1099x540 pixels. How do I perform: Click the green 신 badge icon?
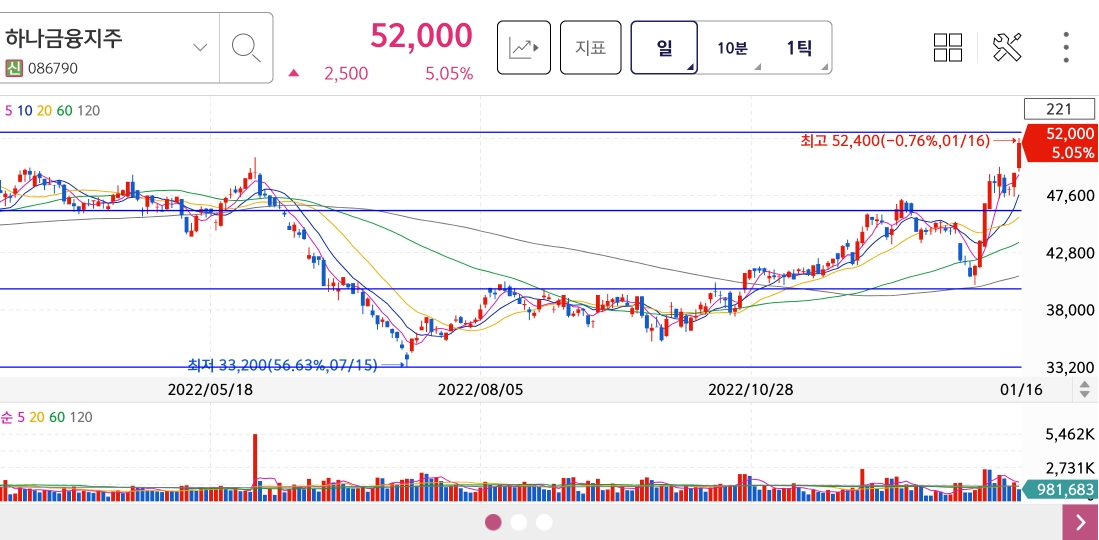[x=13, y=68]
